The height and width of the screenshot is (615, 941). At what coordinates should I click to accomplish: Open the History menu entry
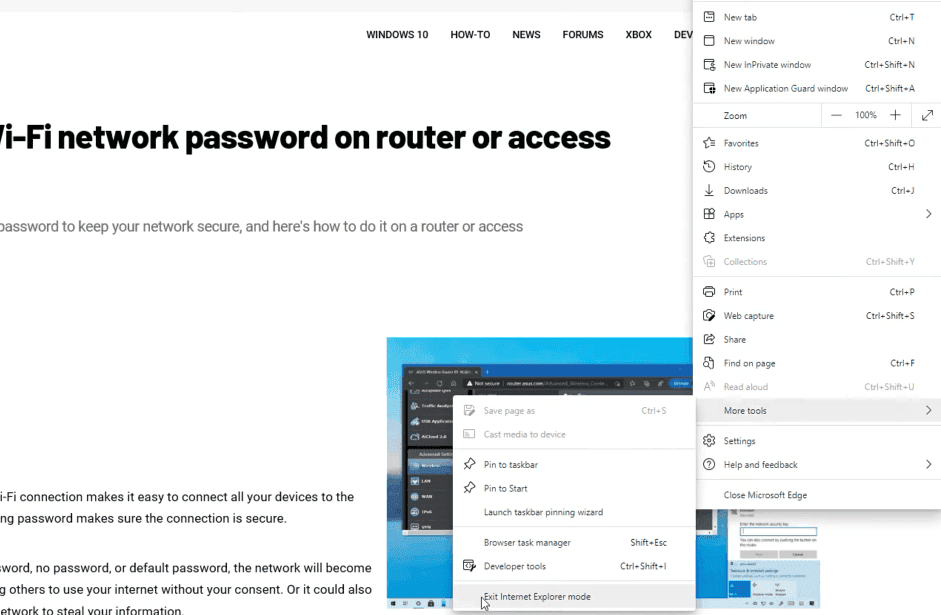(x=817, y=166)
